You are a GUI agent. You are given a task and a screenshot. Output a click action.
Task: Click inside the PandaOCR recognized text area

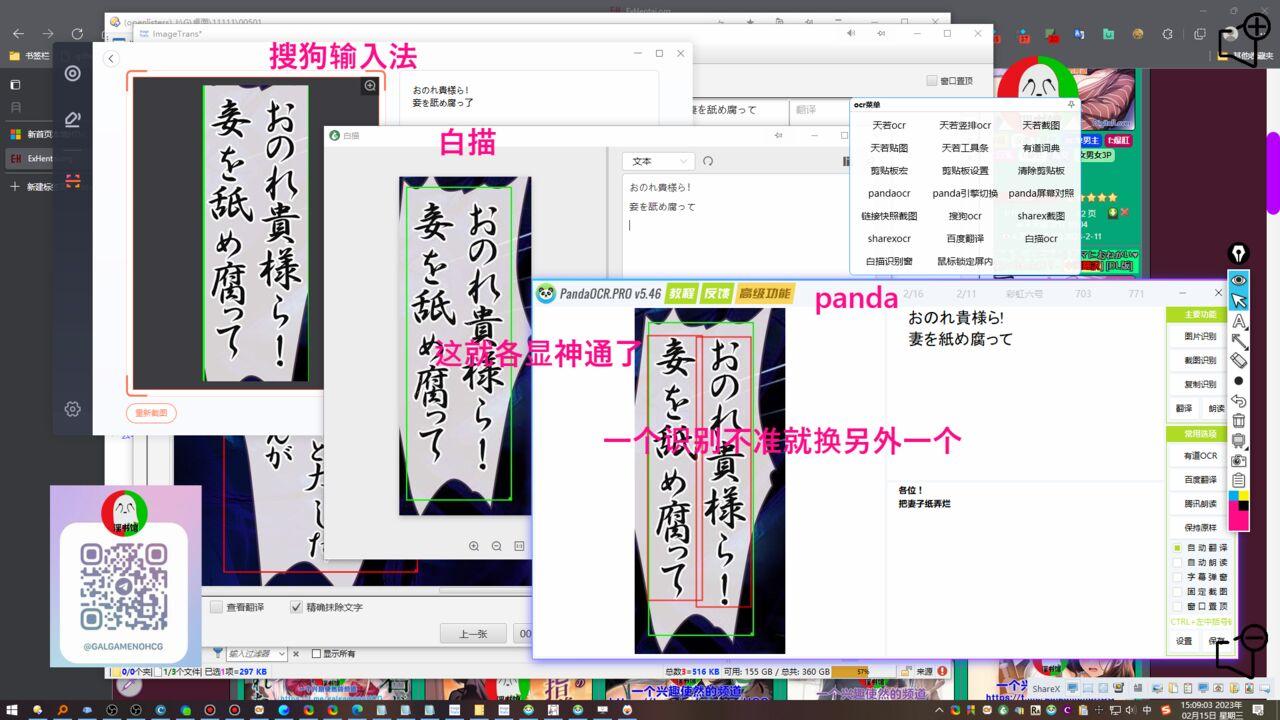pos(1020,400)
